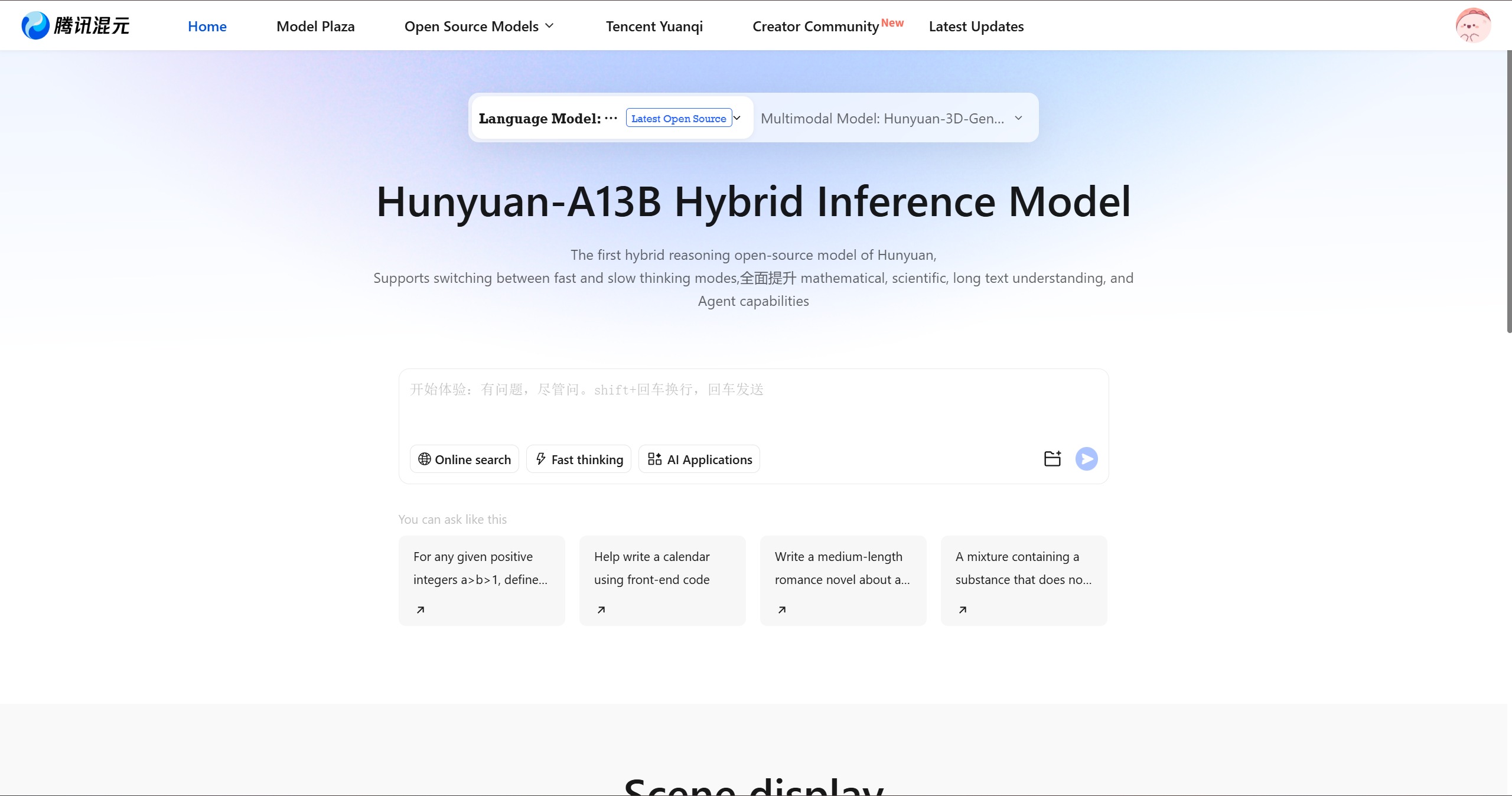Click arrow icon on positive integers card

[421, 609]
